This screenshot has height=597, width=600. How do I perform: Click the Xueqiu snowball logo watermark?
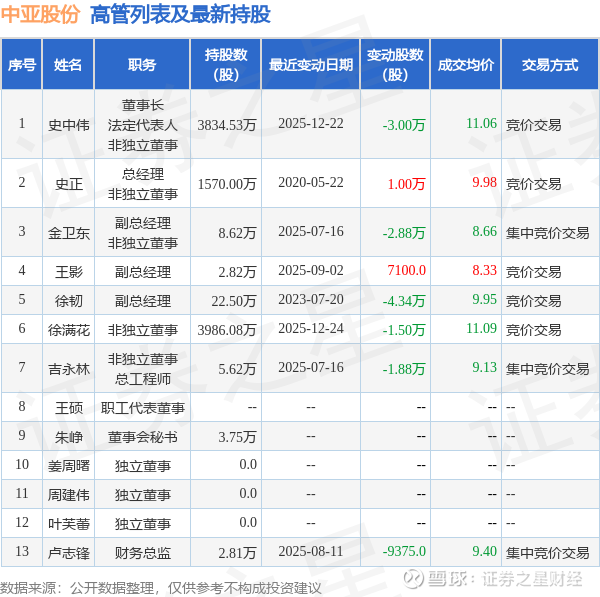413,578
